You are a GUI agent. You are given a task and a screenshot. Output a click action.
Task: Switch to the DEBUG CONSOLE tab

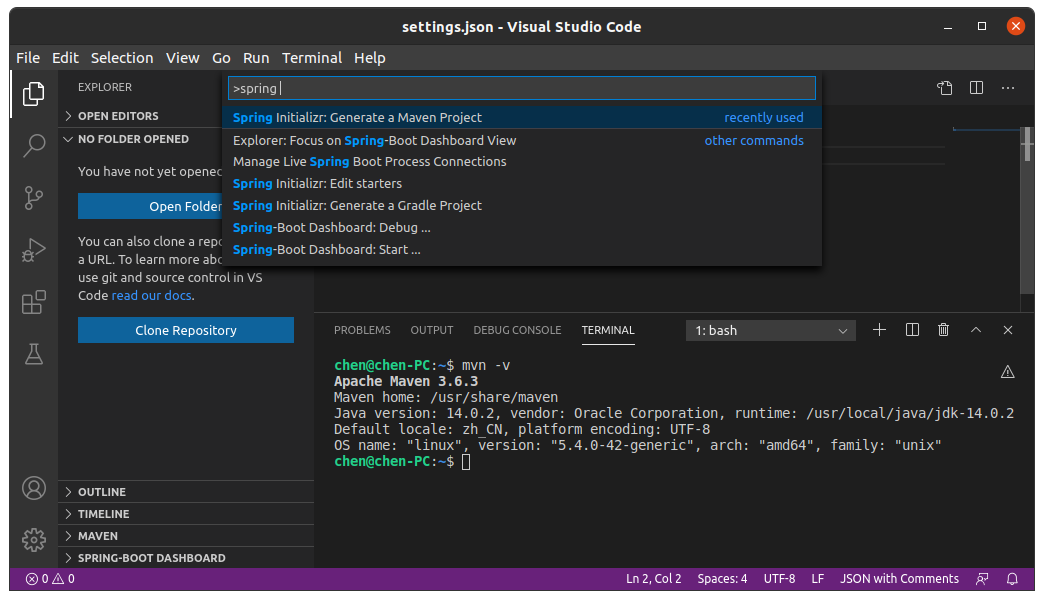click(517, 330)
